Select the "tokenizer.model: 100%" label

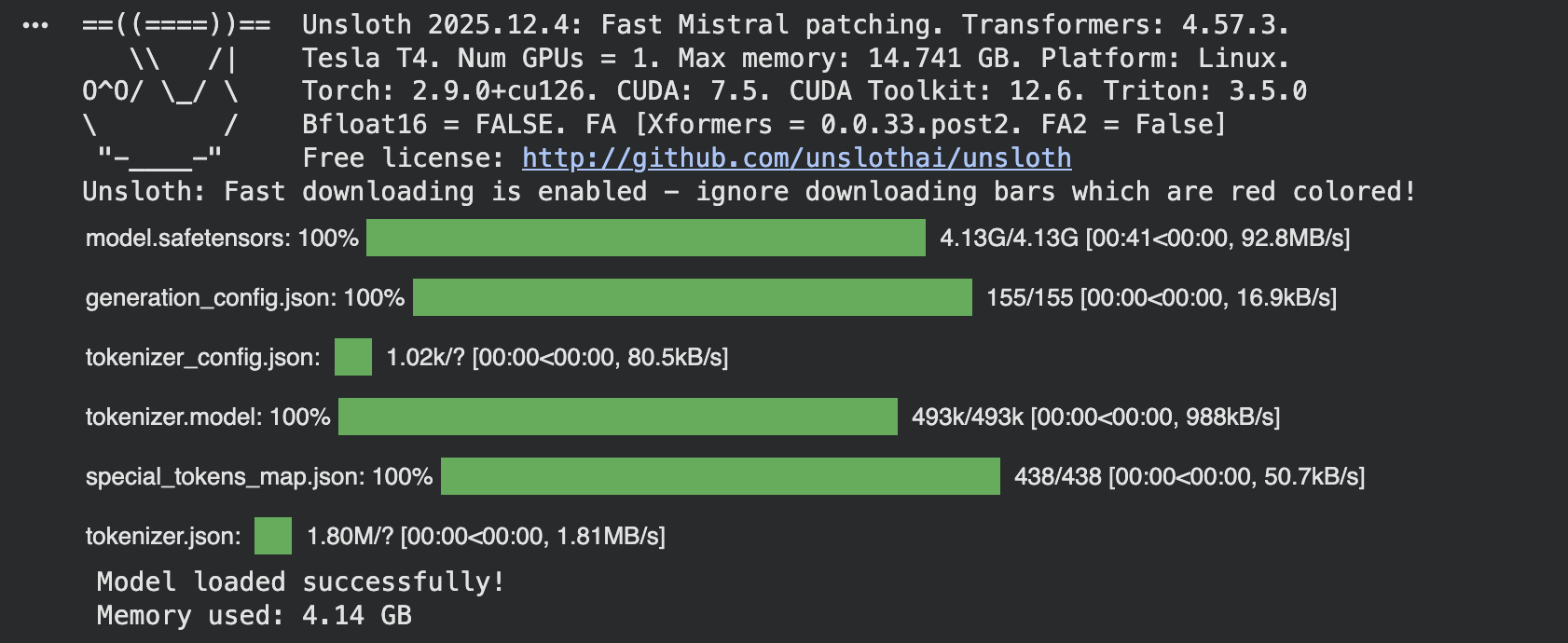[x=208, y=417]
